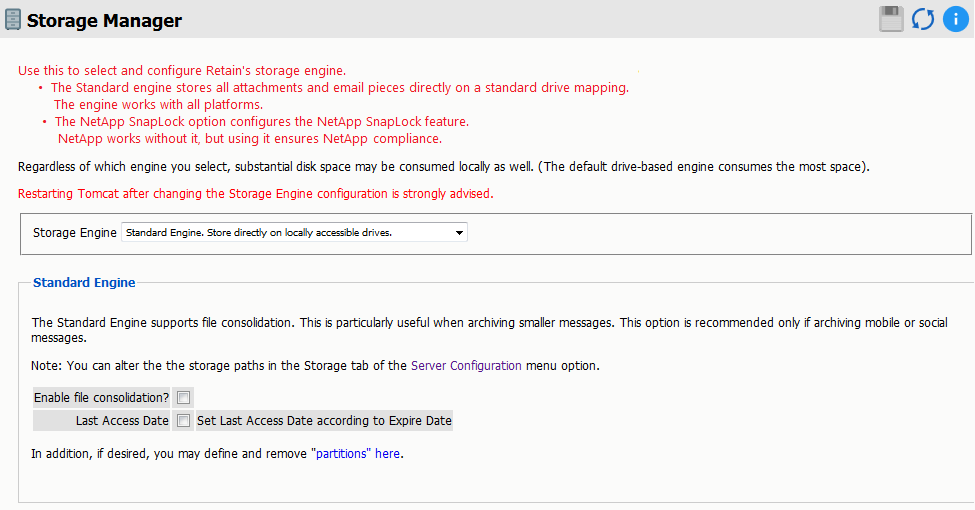Refresh the Storage Manager page
The image size is (975, 510).
[922, 19]
